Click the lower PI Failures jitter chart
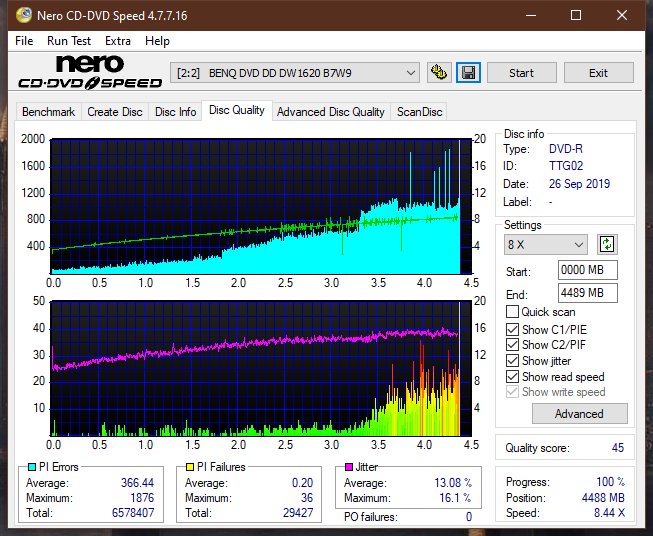Screen dimensions: 653x536 (261, 368)
